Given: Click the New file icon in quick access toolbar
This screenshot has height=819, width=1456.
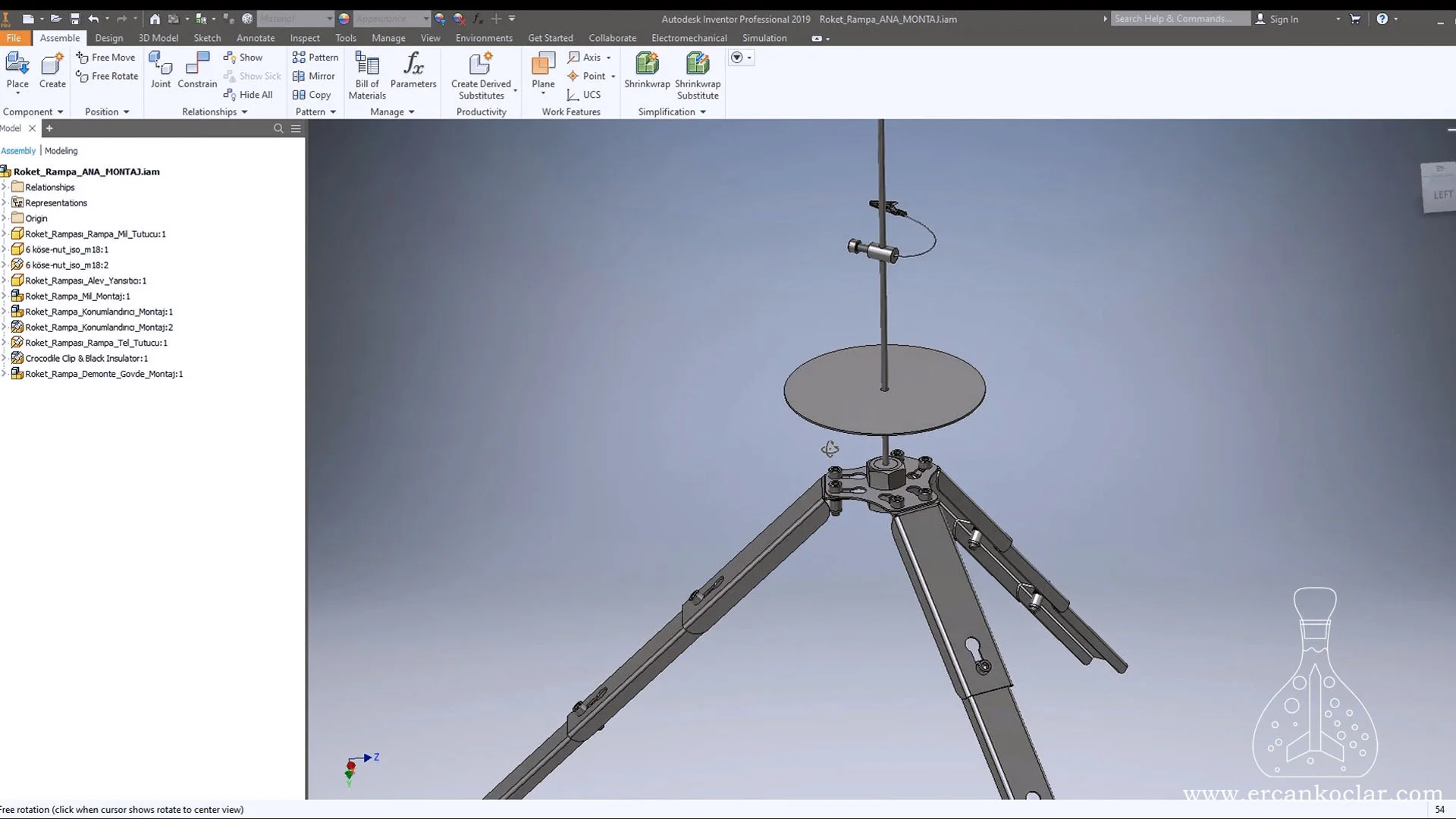Looking at the screenshot, I should (x=28, y=19).
